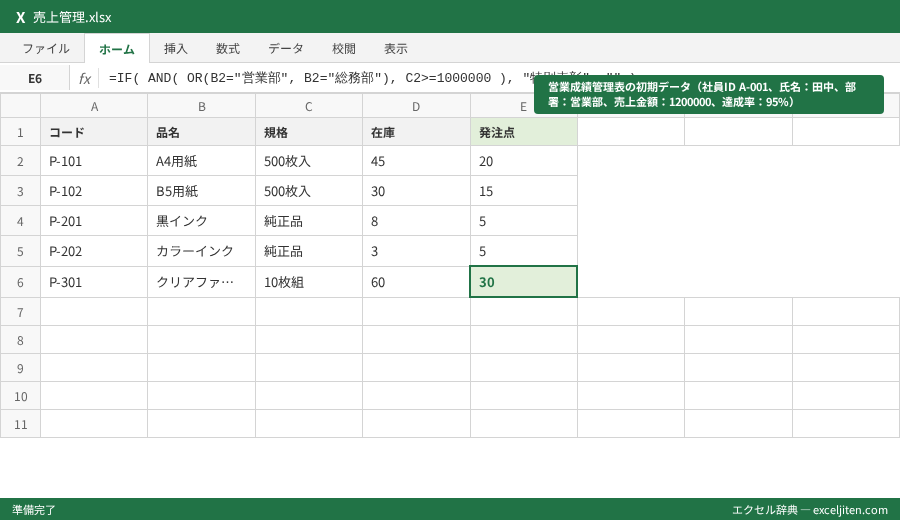This screenshot has height=520, width=900.
Task: Click the コード header cell
Action: point(94,133)
